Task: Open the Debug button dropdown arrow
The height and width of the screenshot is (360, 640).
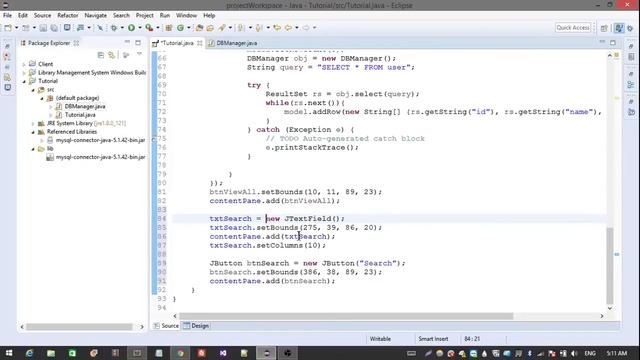Action: coord(122,28)
